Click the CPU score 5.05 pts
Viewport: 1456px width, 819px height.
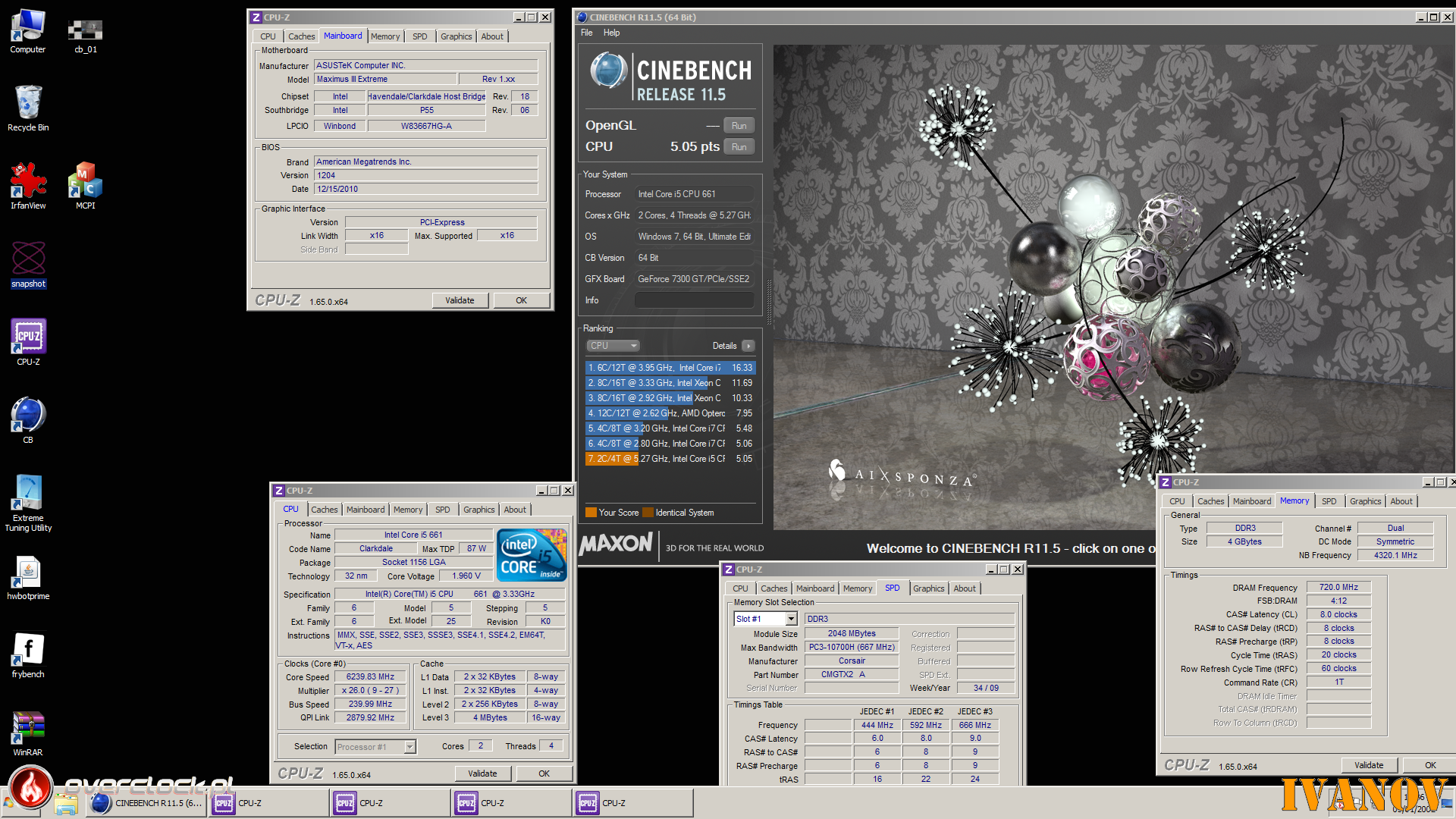[695, 147]
